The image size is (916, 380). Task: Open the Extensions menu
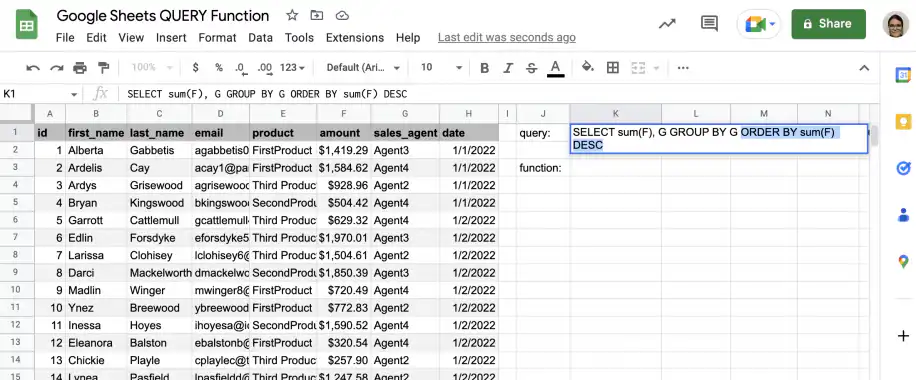coord(355,37)
